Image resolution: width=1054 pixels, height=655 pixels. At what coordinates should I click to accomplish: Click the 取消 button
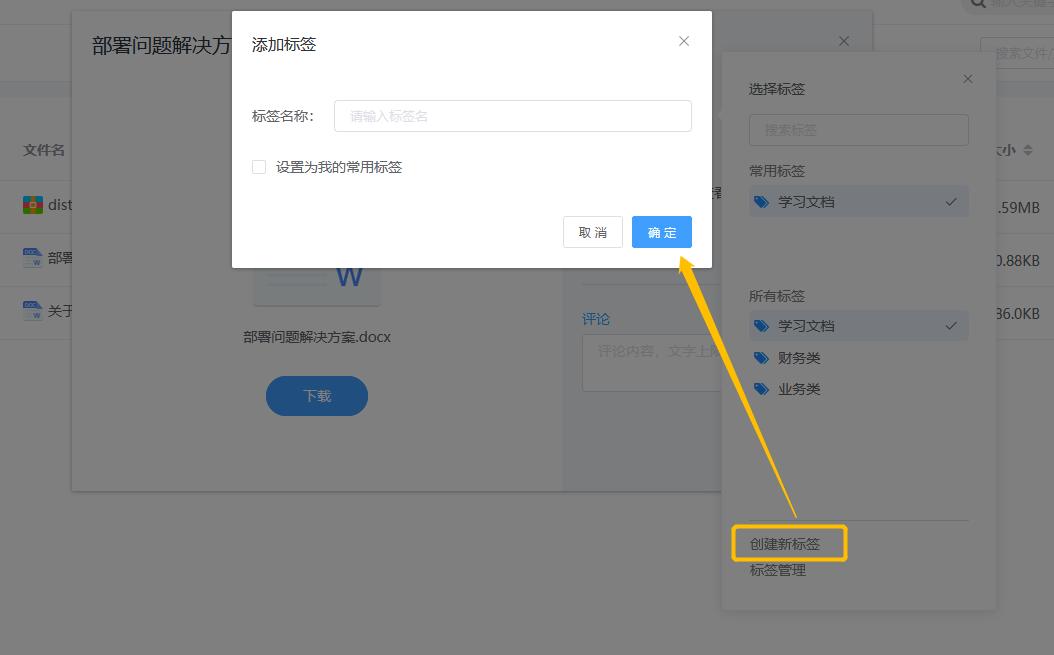(593, 232)
